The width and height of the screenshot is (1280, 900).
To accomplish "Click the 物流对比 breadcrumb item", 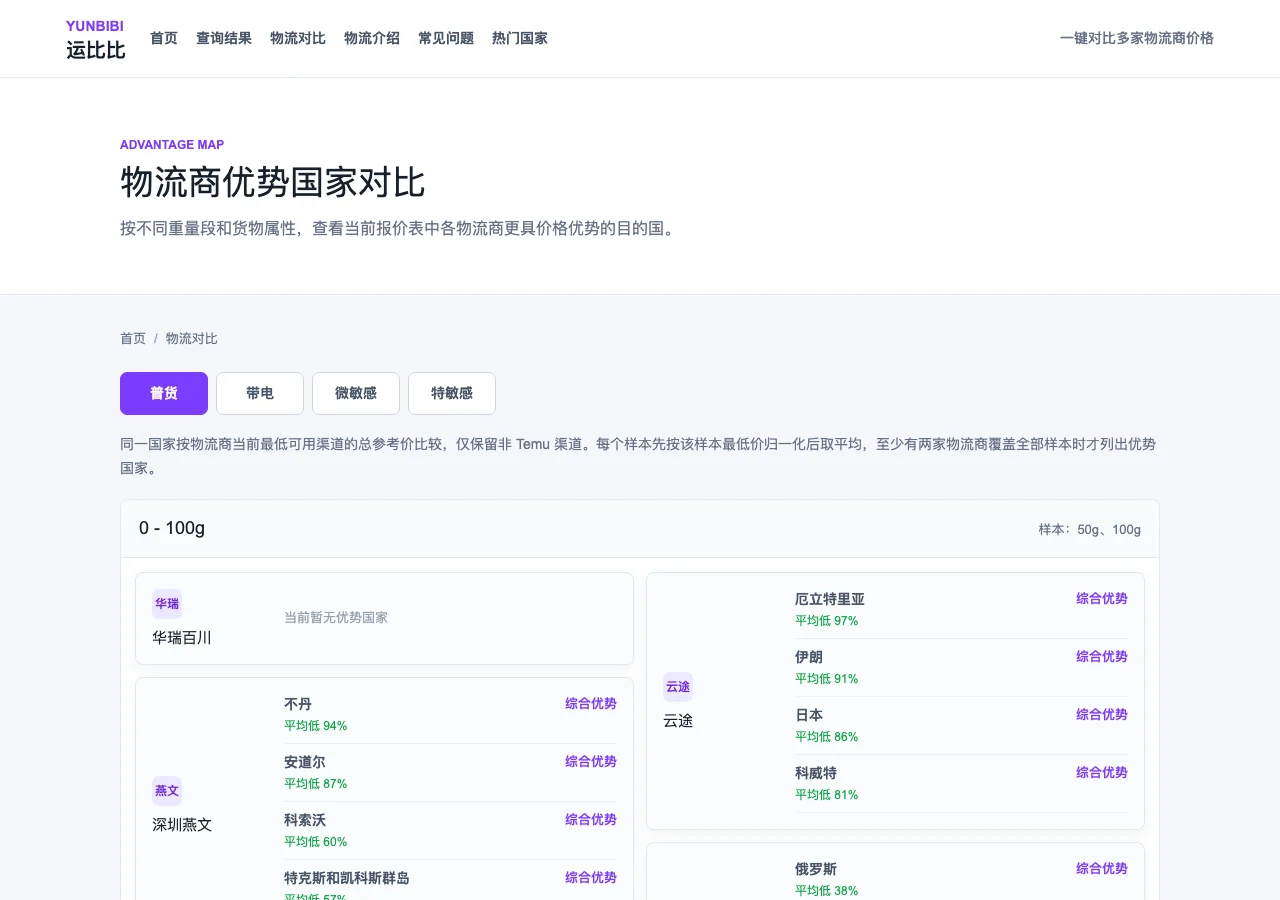I will [x=192, y=338].
